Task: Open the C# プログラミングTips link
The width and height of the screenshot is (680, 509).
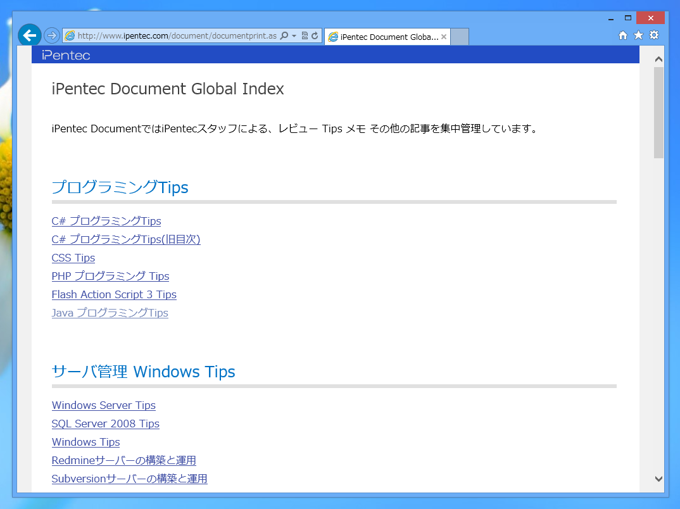Action: coord(106,221)
